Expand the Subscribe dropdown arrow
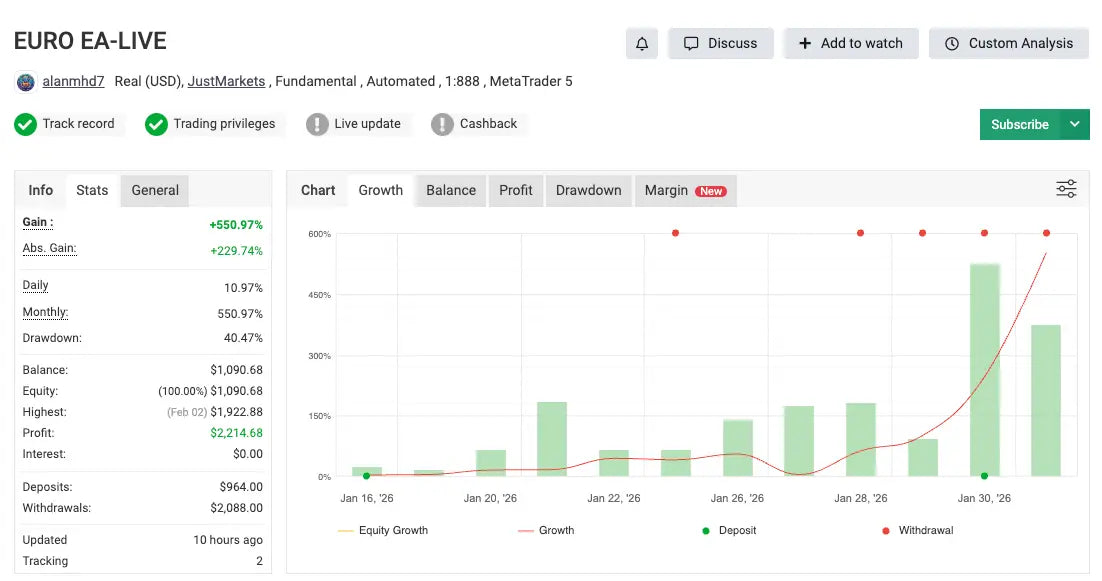This screenshot has height=581, width=1102. [1075, 124]
